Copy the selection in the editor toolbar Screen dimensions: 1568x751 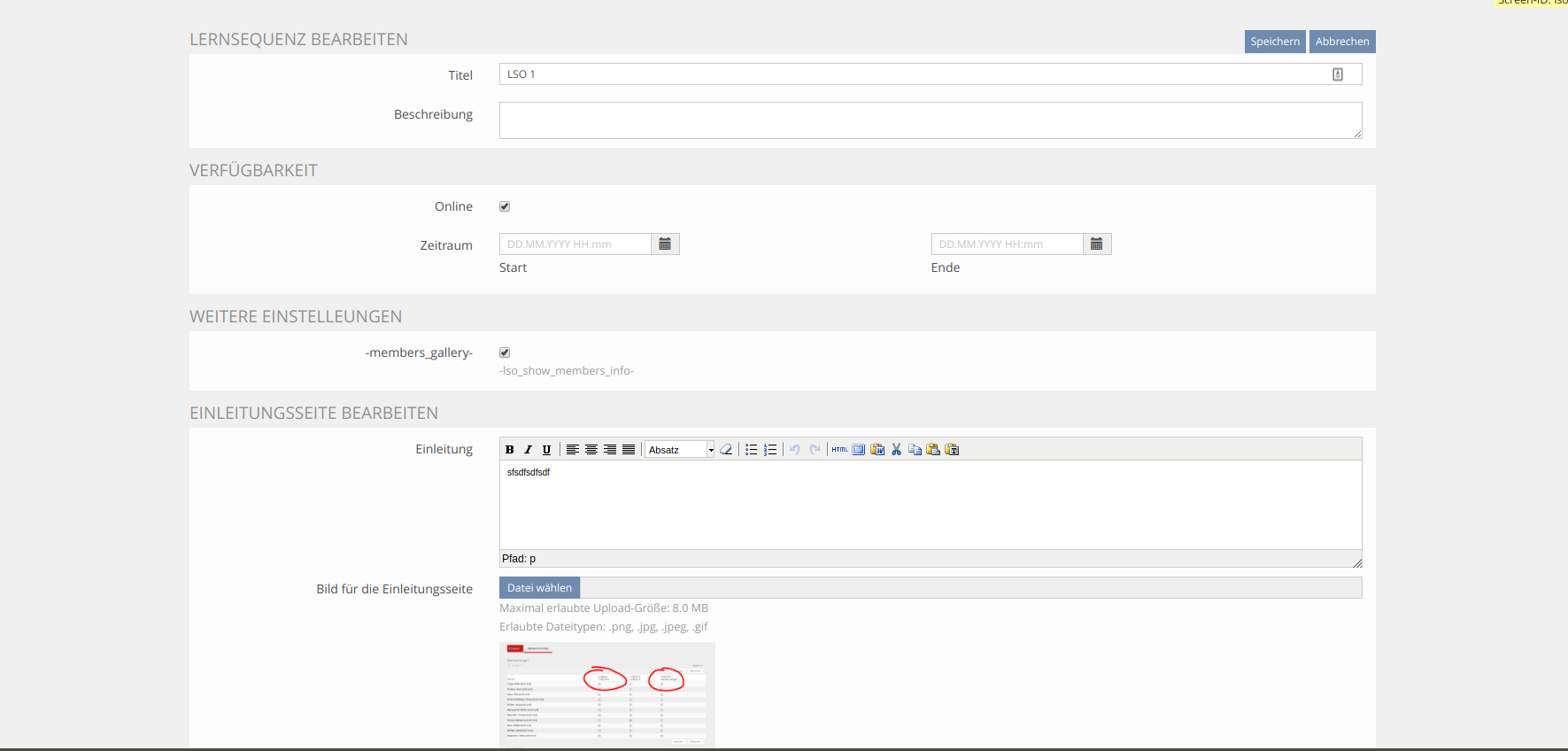coord(915,450)
